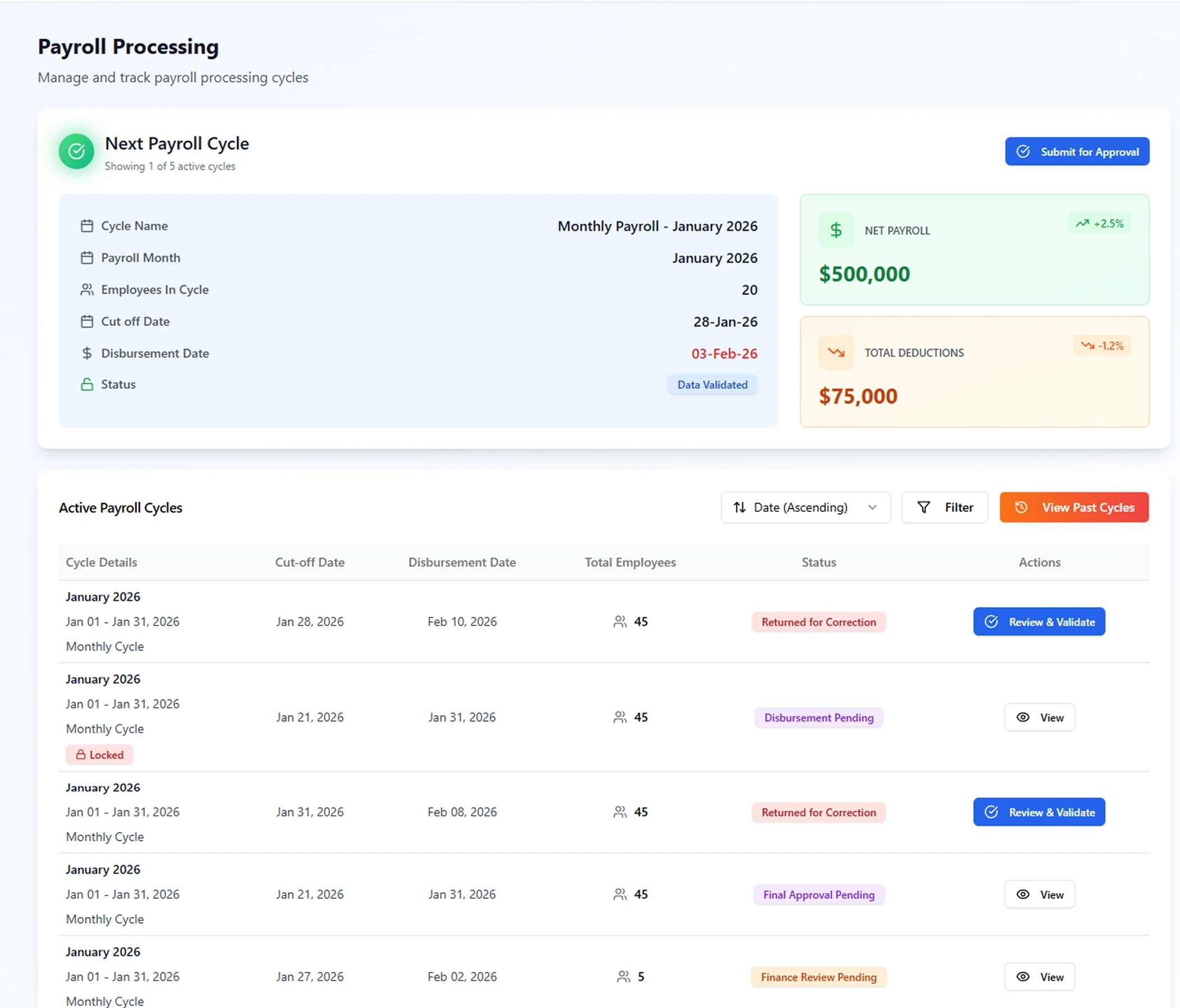Viewport: 1180px width, 1008px height.
Task: Click the employees icon in Finance Review Pending row
Action: [x=624, y=977]
